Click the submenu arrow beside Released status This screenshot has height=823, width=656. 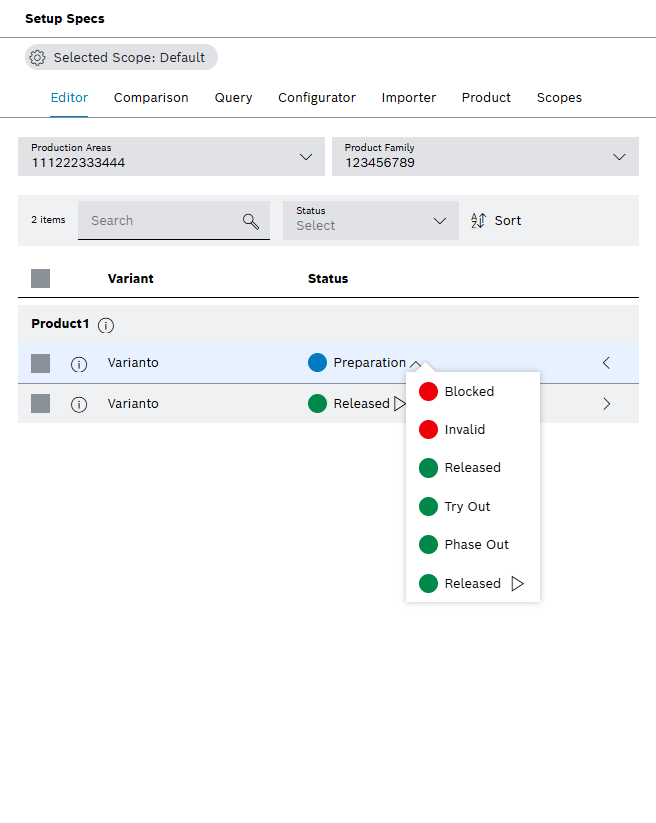(398, 403)
